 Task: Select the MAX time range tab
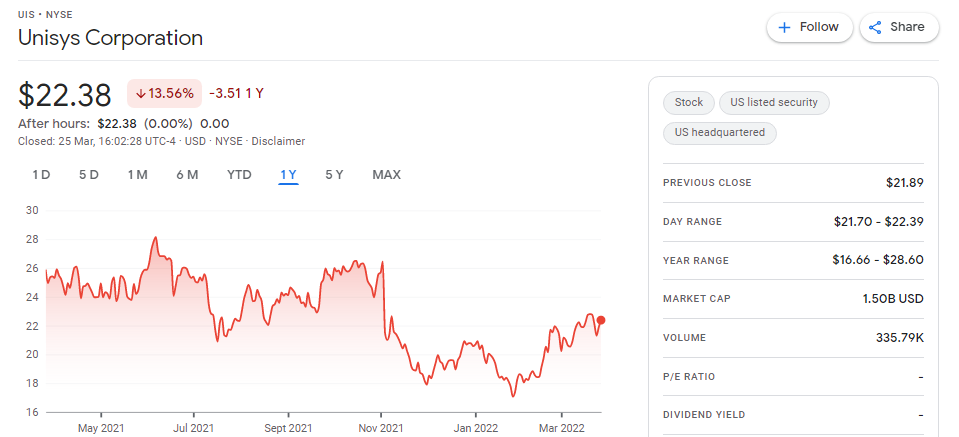click(x=387, y=175)
